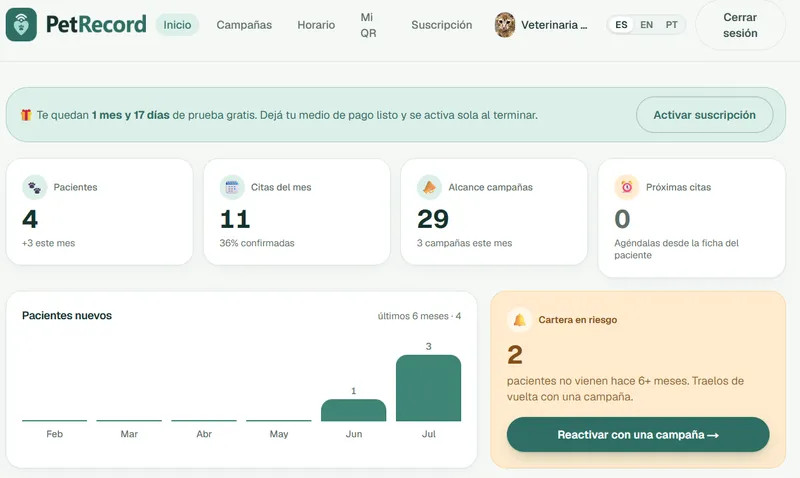Switch language to PT
Screen dimensions: 800x478
671,24
